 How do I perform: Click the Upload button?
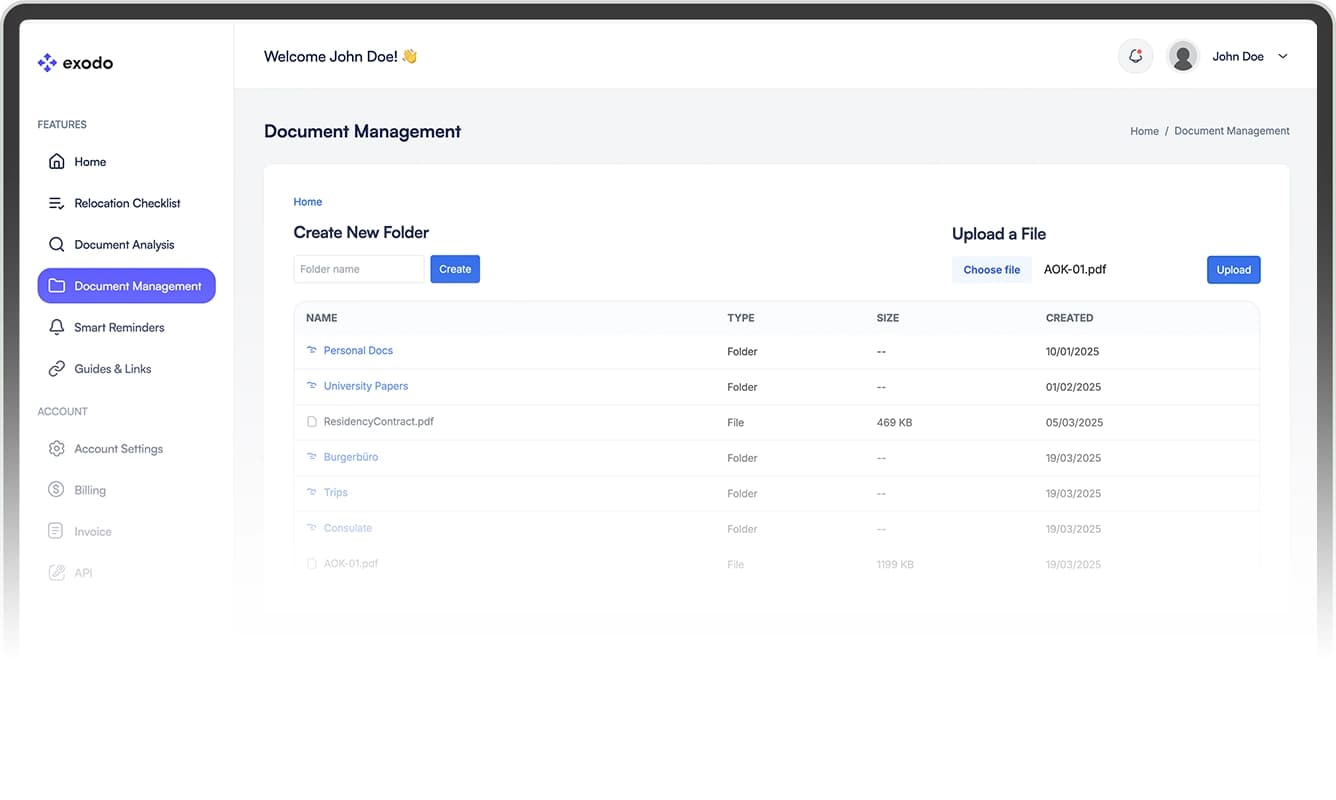click(1234, 270)
